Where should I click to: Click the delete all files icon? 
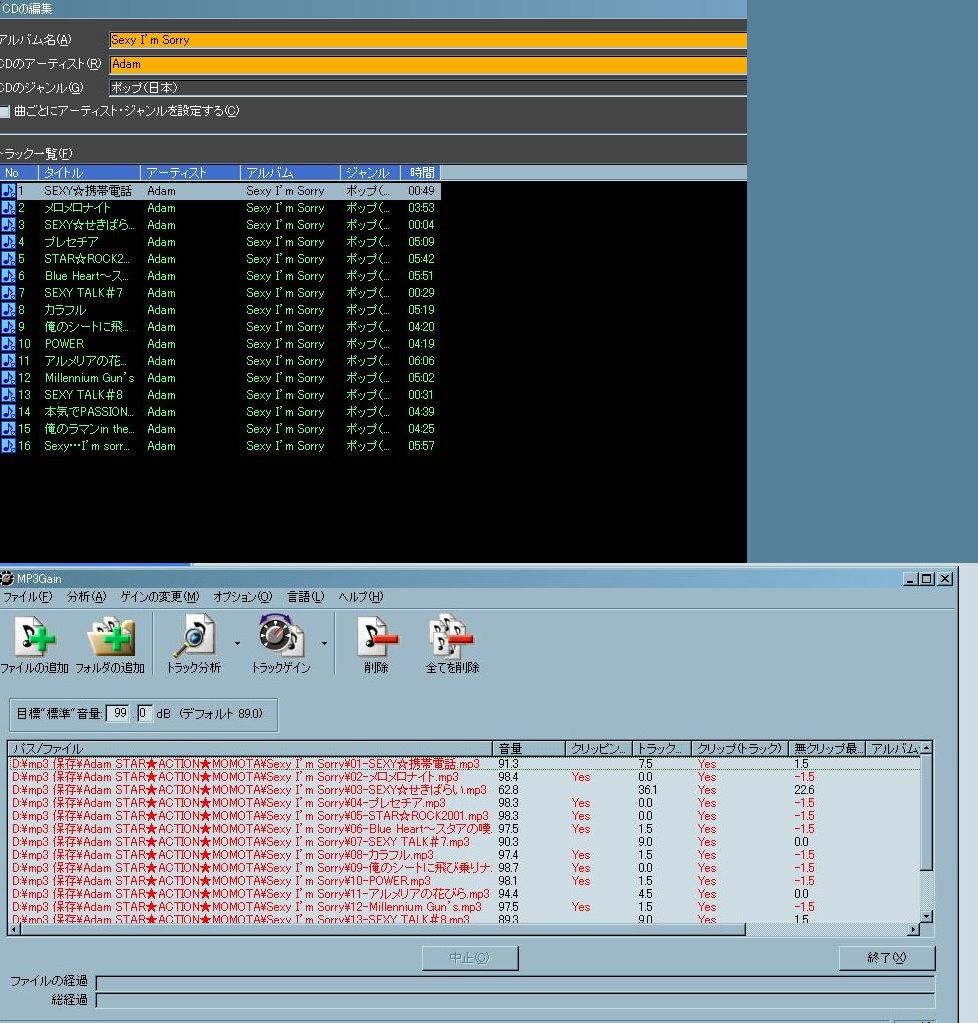click(x=451, y=636)
